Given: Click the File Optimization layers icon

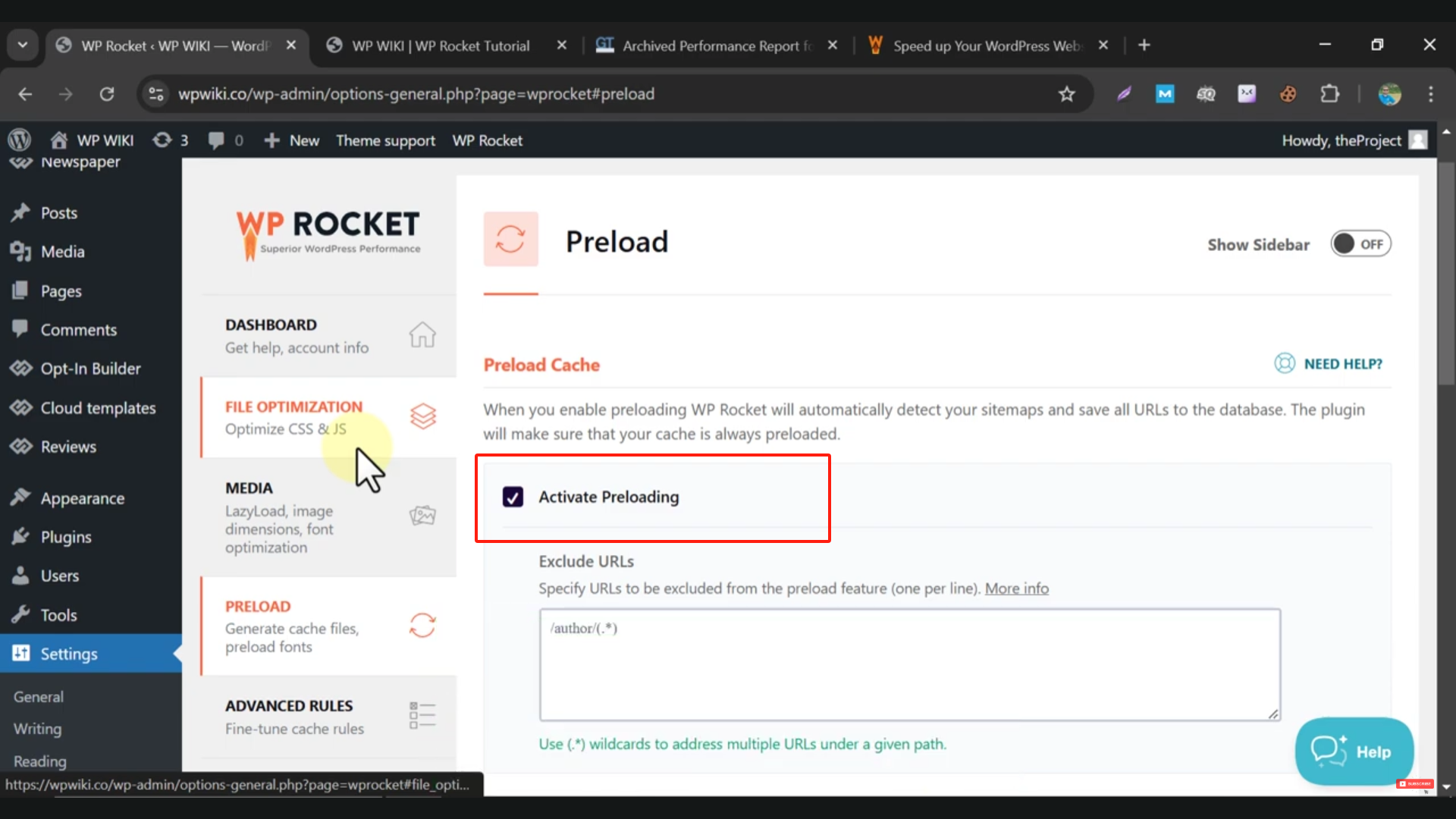Looking at the screenshot, I should (423, 416).
